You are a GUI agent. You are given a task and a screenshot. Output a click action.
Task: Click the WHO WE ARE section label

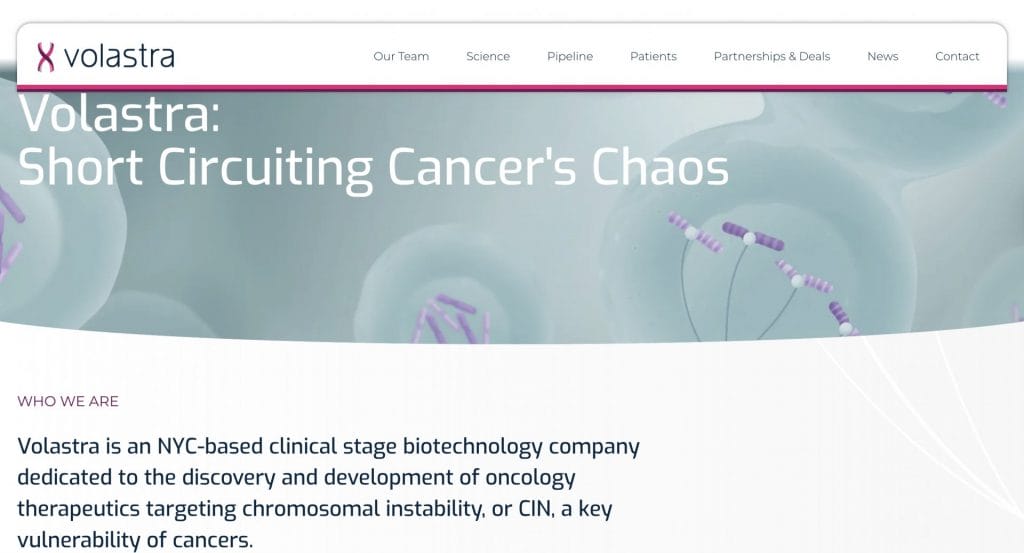(68, 401)
